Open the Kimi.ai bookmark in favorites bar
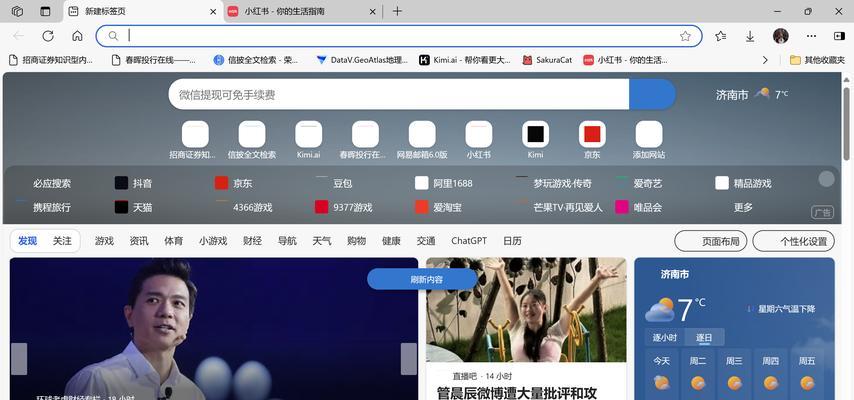Image resolution: width=854 pixels, height=400 pixels. tap(465, 60)
